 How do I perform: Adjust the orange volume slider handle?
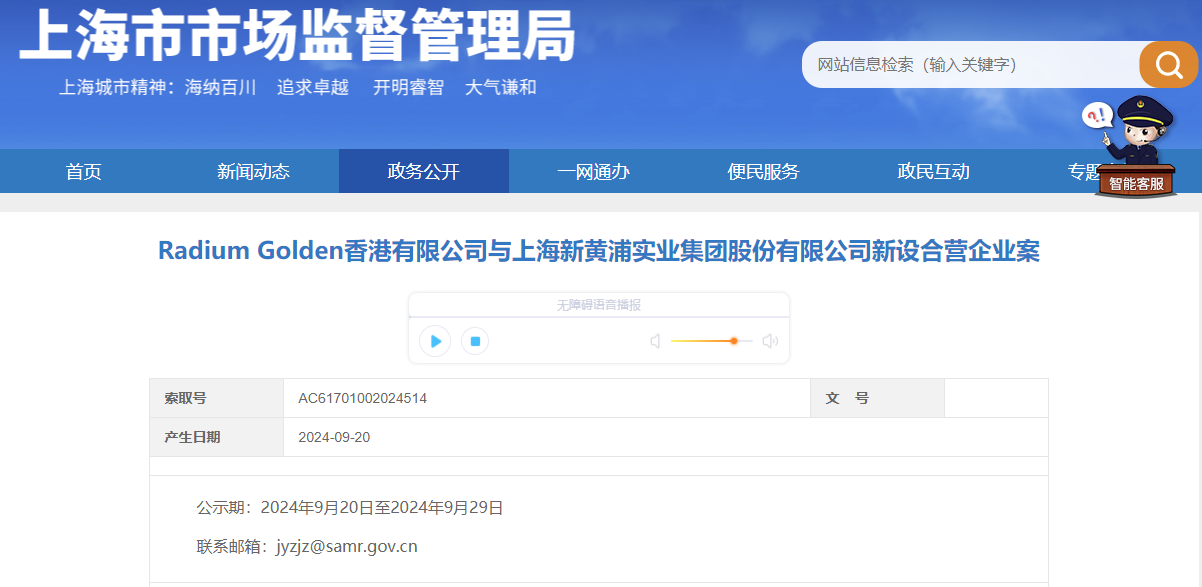(734, 341)
